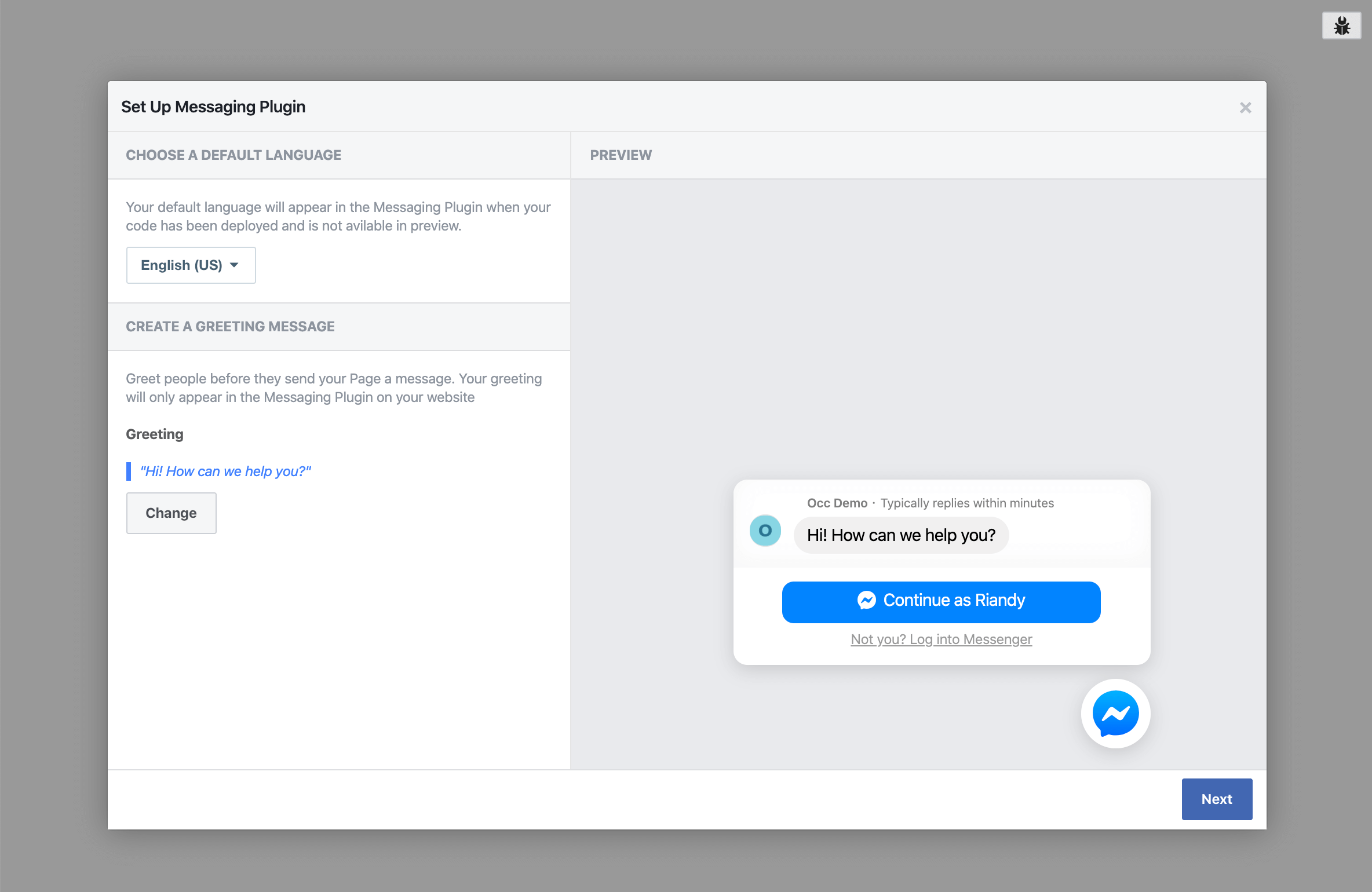This screenshot has width=1372, height=892.
Task: Click Typically replies within minutes text
Action: click(966, 503)
